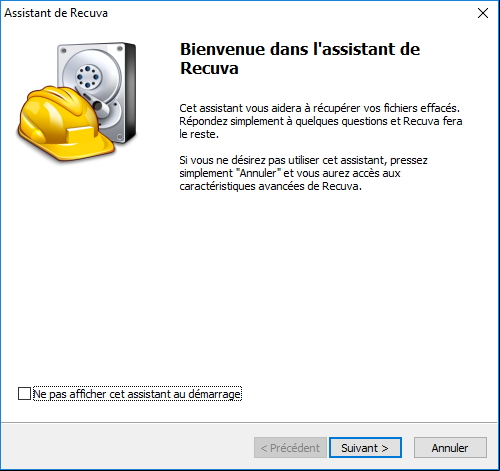Click the screw at the hard drive's top-left corner
Viewport: 500px width, 471px height.
point(63,51)
